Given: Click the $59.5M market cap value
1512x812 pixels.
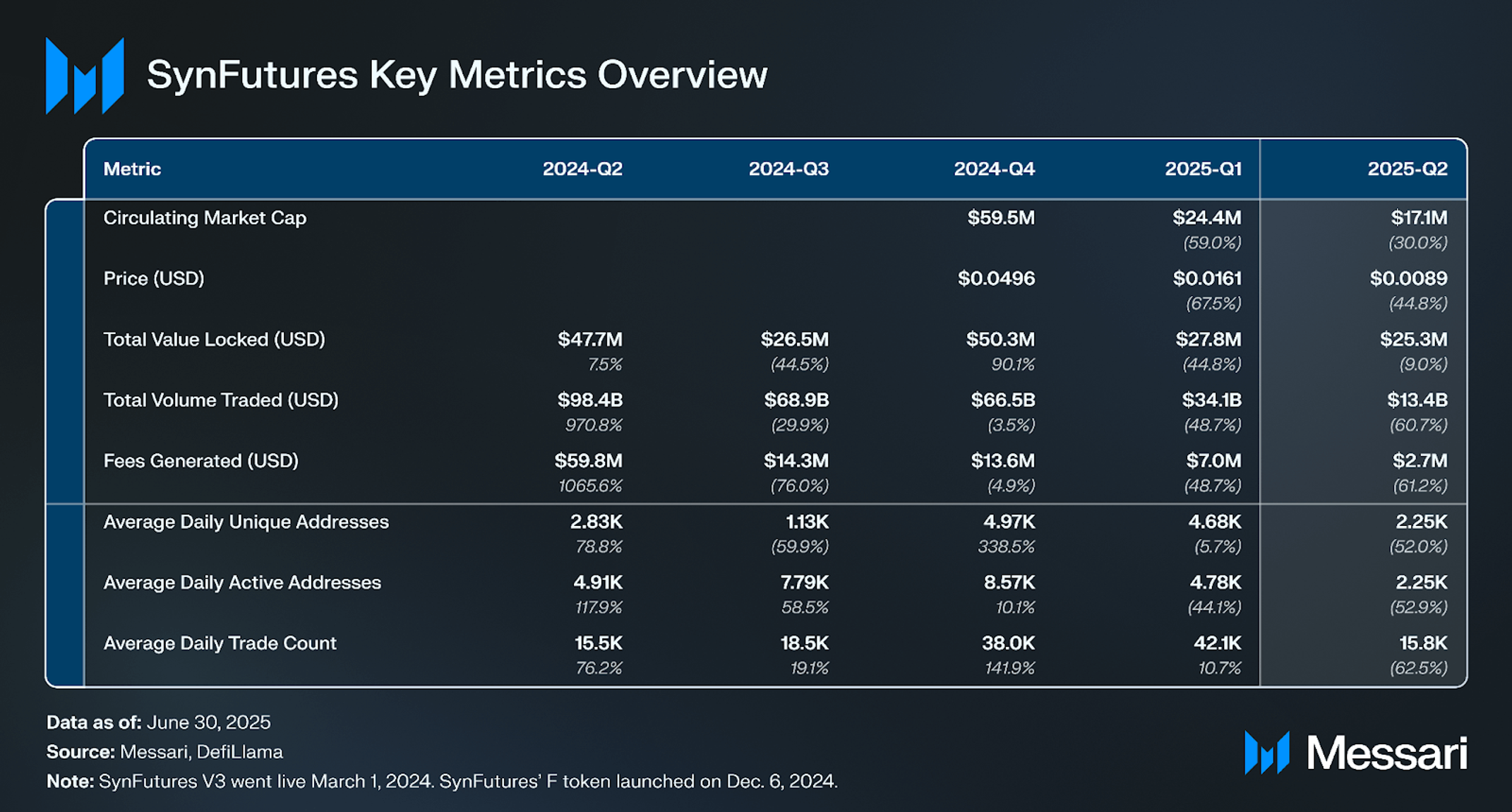Looking at the screenshot, I should click(1001, 217).
